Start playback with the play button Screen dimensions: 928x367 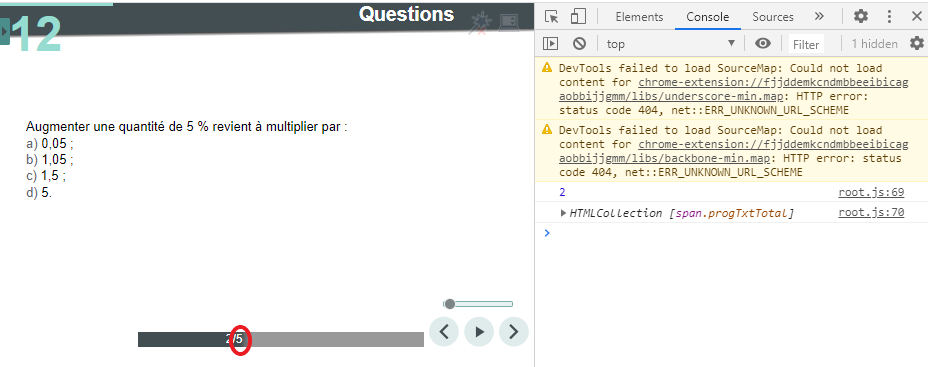(x=479, y=331)
